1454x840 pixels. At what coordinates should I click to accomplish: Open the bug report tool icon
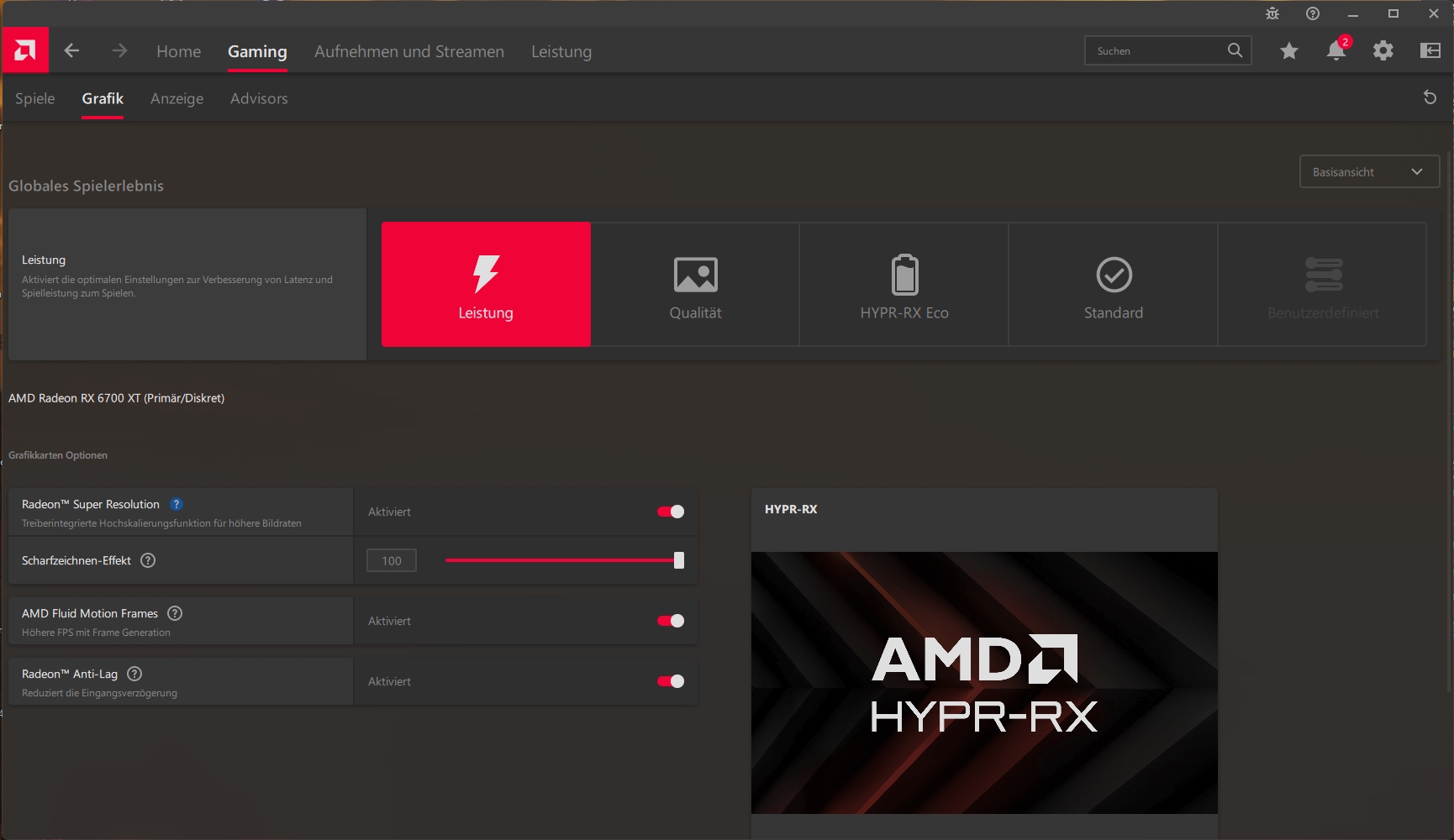click(1272, 13)
